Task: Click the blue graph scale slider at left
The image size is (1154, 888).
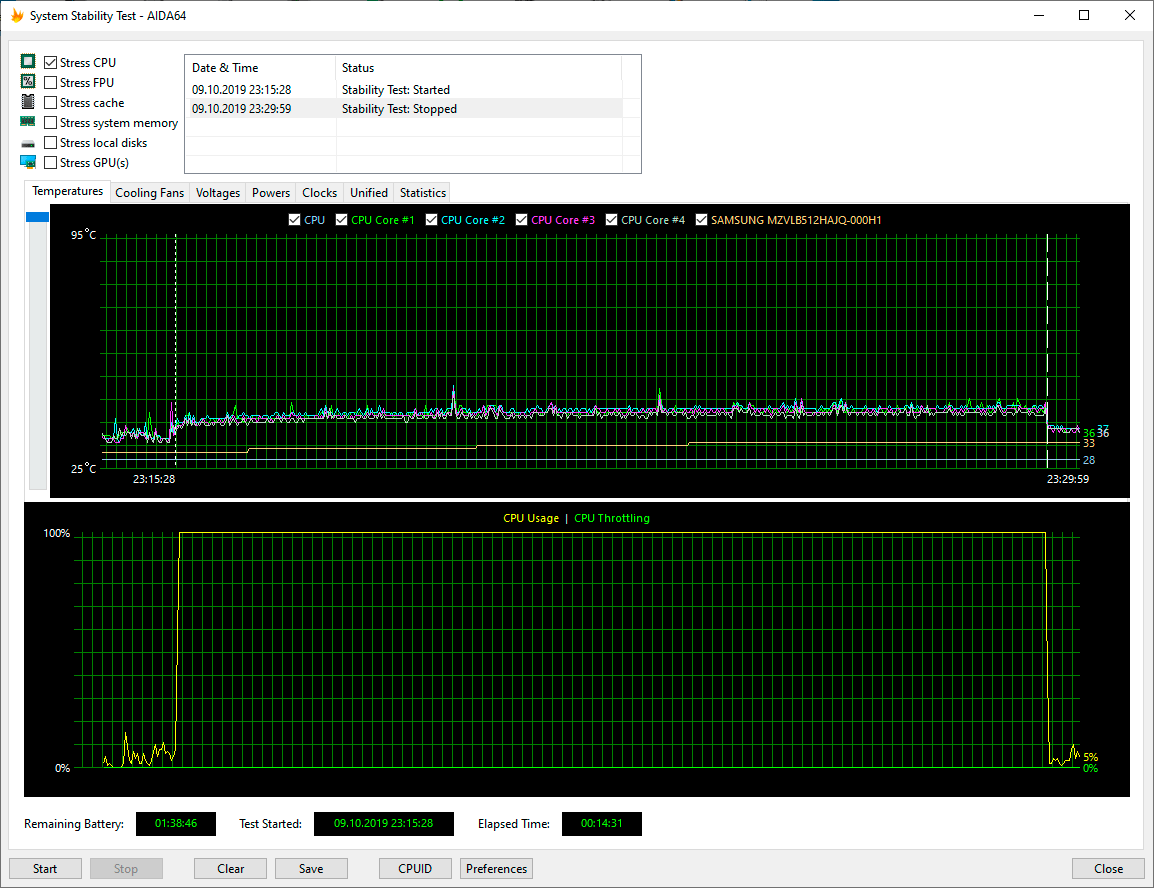Action: coord(38,216)
